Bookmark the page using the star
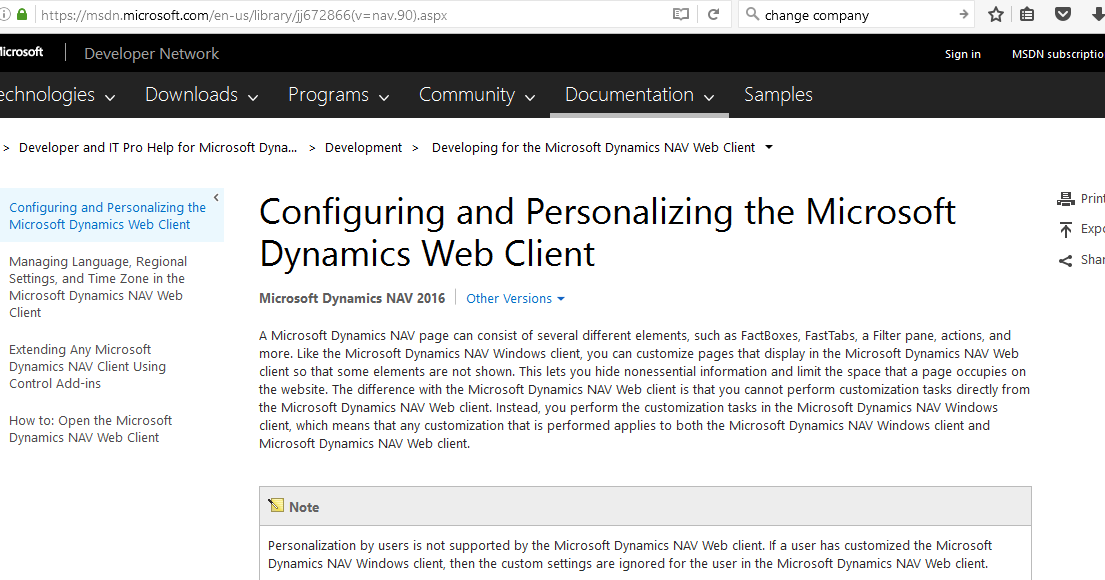 click(995, 15)
